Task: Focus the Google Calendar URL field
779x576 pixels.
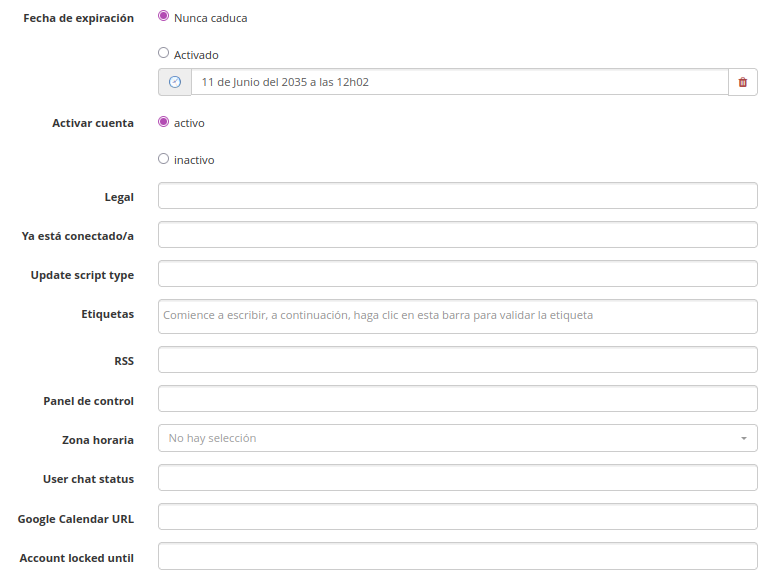Action: click(457, 517)
